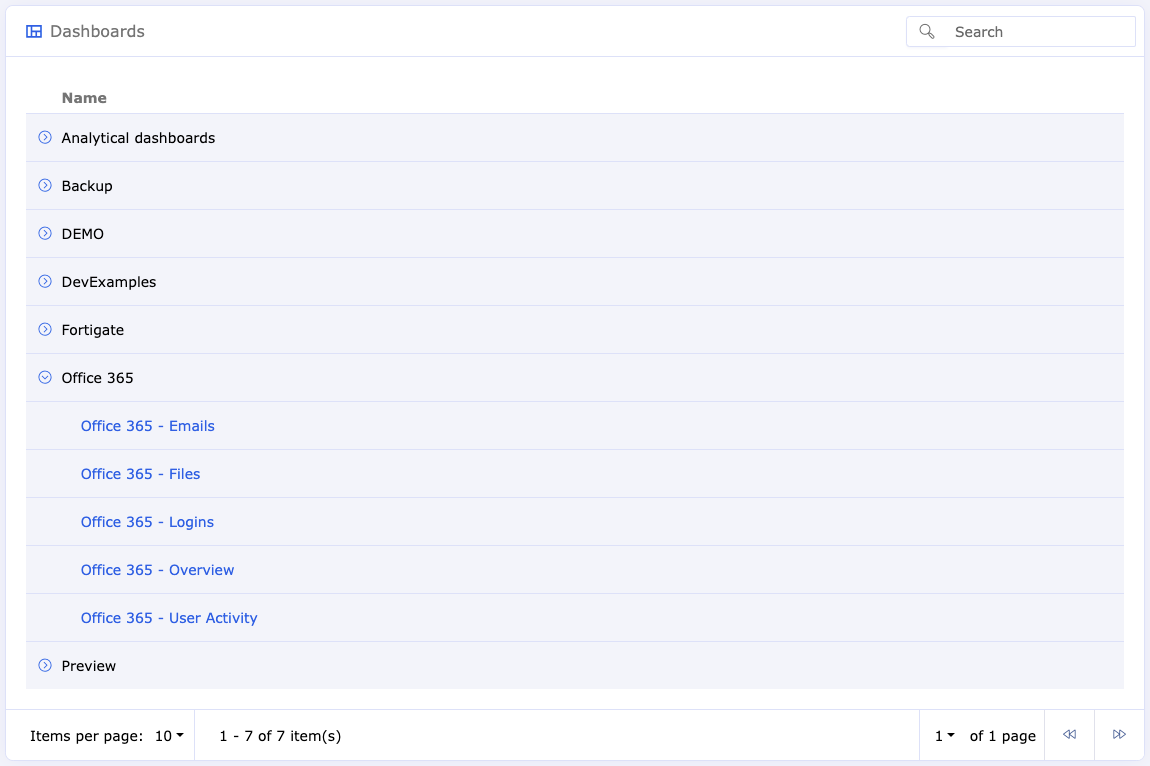Go to the last page arrow icon

coord(1119,734)
